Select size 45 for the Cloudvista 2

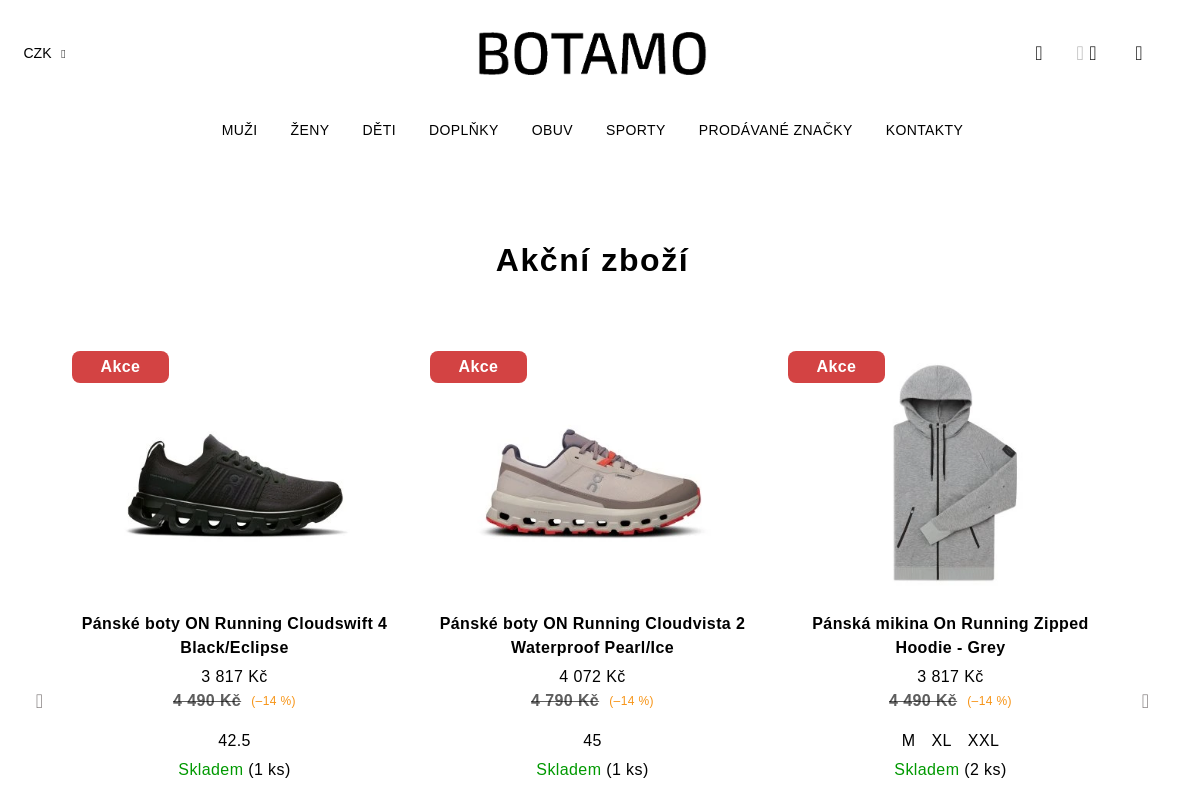point(592,740)
